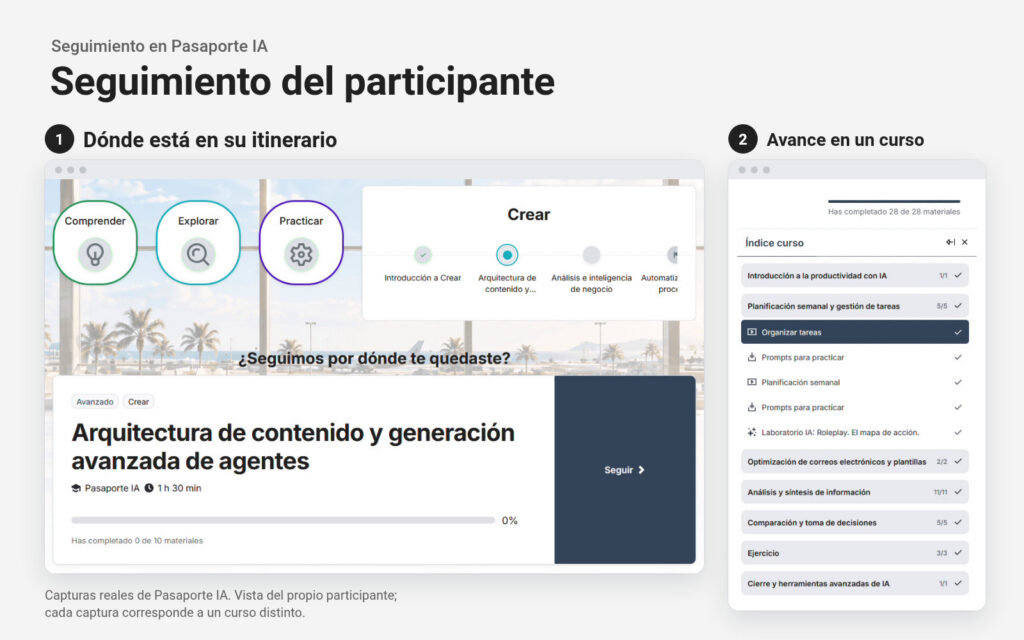Select the completed Introducción a Crear step marker
The height and width of the screenshot is (640, 1024).
tap(423, 255)
